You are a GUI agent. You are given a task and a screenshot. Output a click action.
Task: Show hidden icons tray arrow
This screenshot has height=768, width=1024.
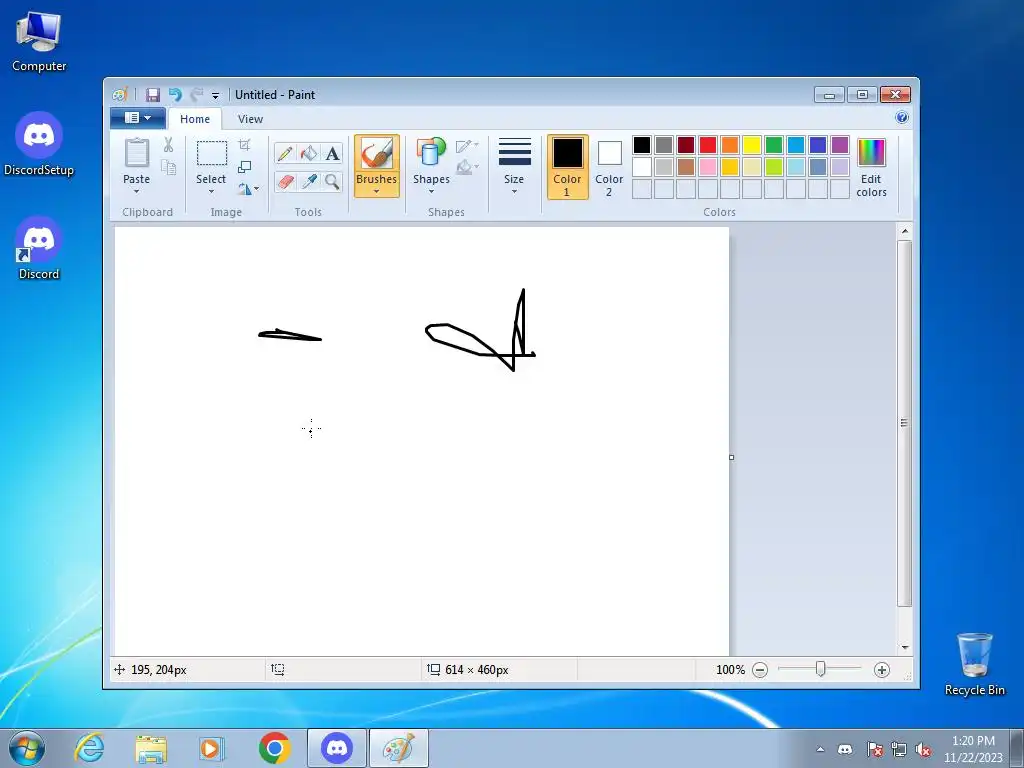click(820, 750)
